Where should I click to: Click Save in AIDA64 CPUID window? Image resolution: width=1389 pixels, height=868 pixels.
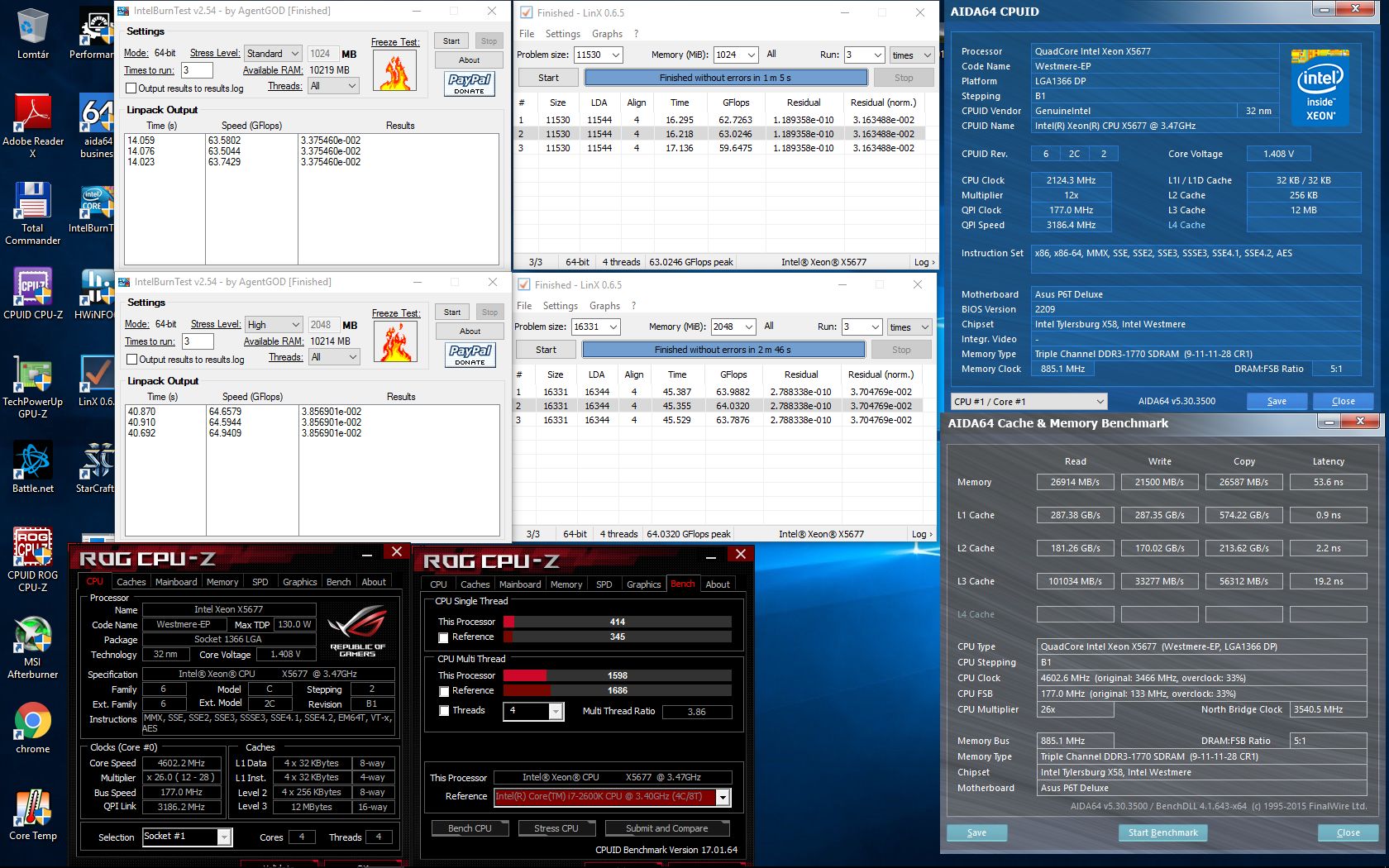point(1277,401)
